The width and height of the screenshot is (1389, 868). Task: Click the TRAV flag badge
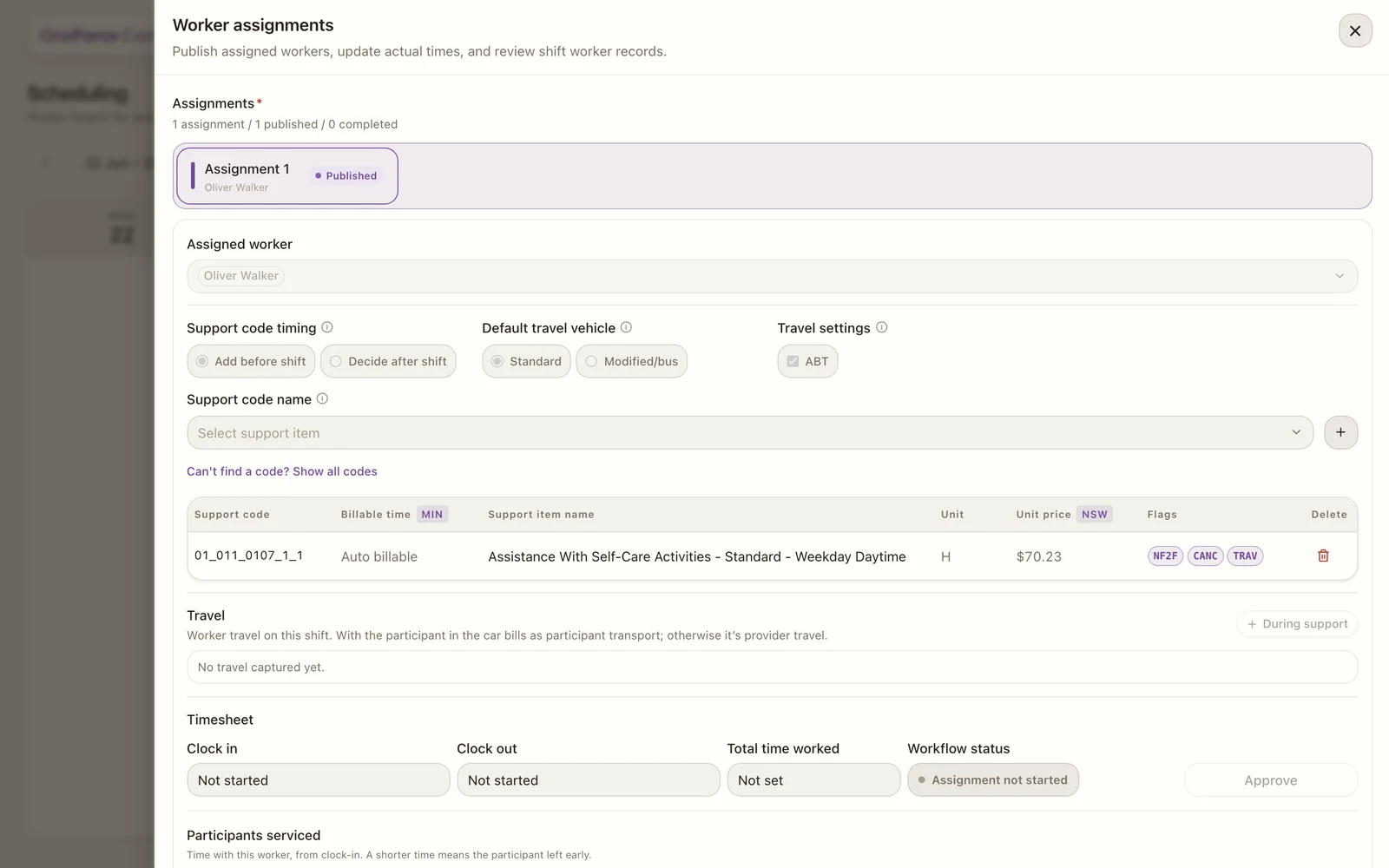coord(1245,556)
